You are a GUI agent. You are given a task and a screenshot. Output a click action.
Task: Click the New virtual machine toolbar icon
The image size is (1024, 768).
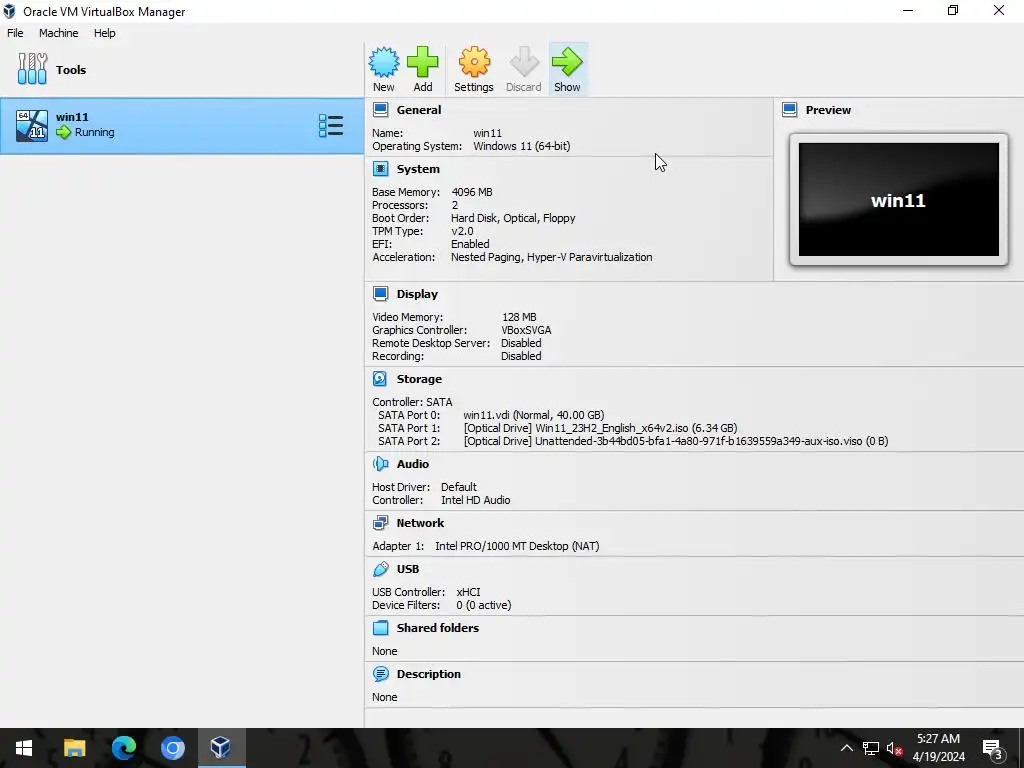[383, 62]
